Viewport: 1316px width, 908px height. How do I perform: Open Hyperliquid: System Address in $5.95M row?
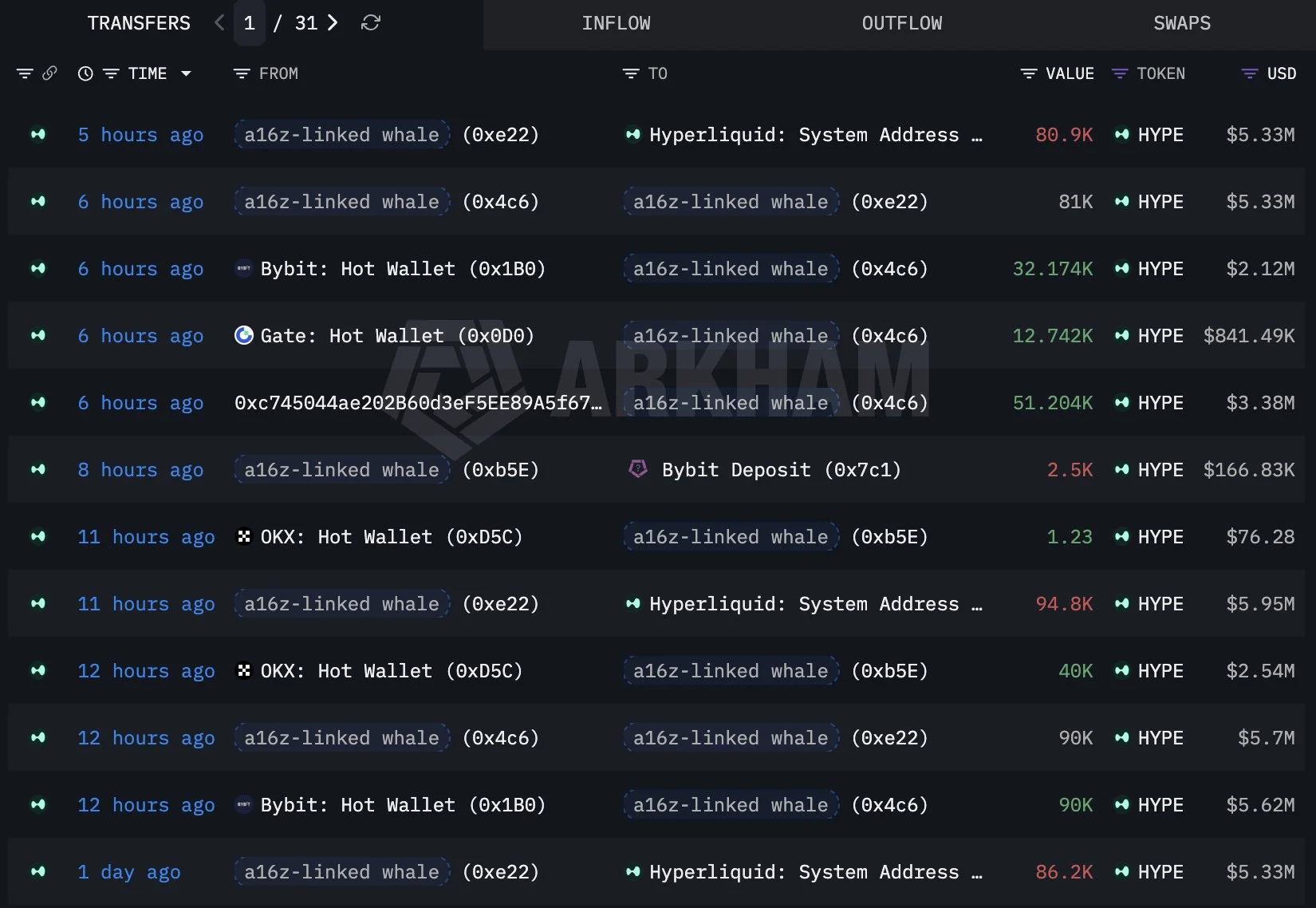[x=816, y=604]
